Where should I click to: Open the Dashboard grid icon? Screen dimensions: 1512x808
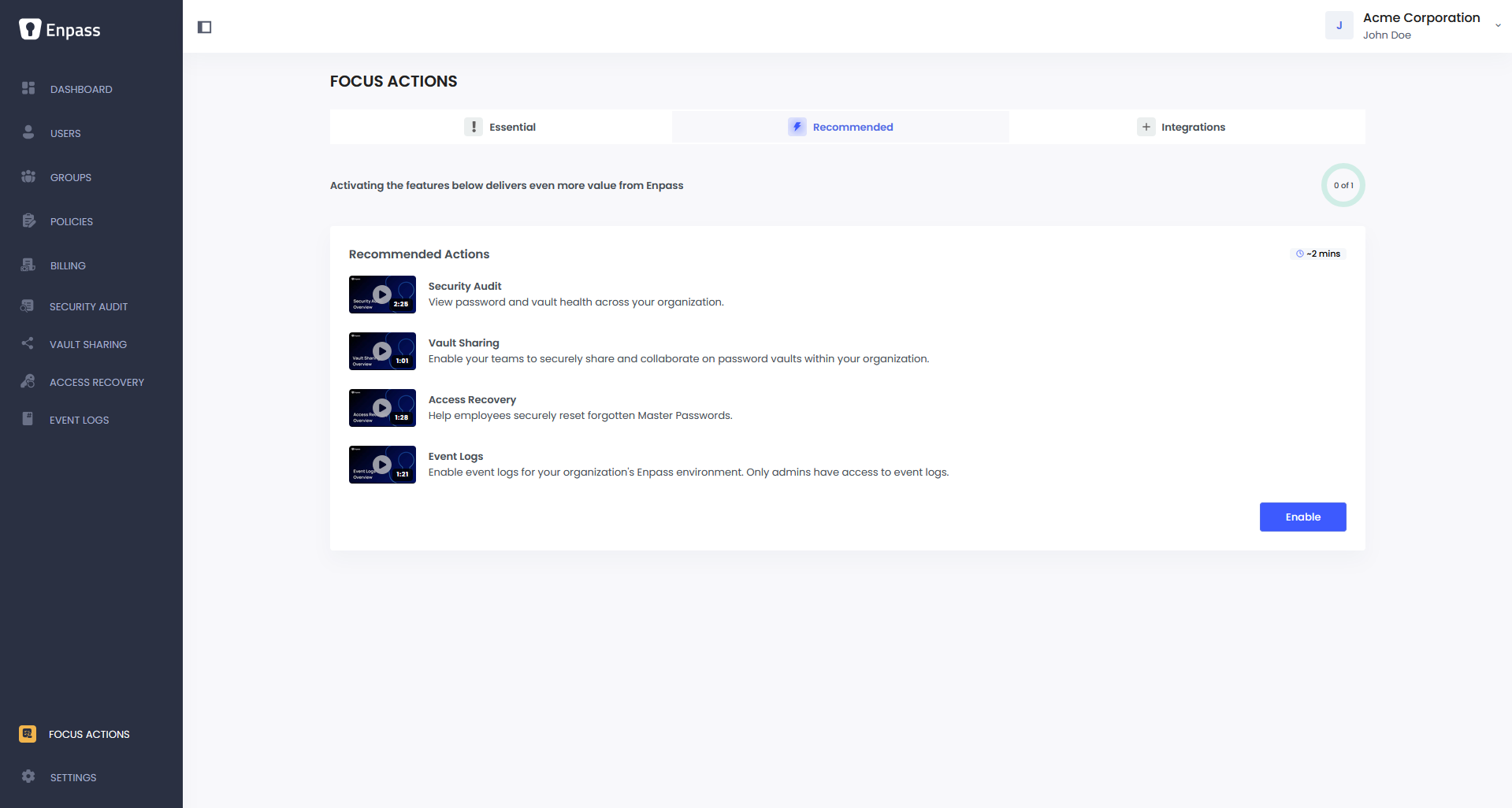click(28, 88)
